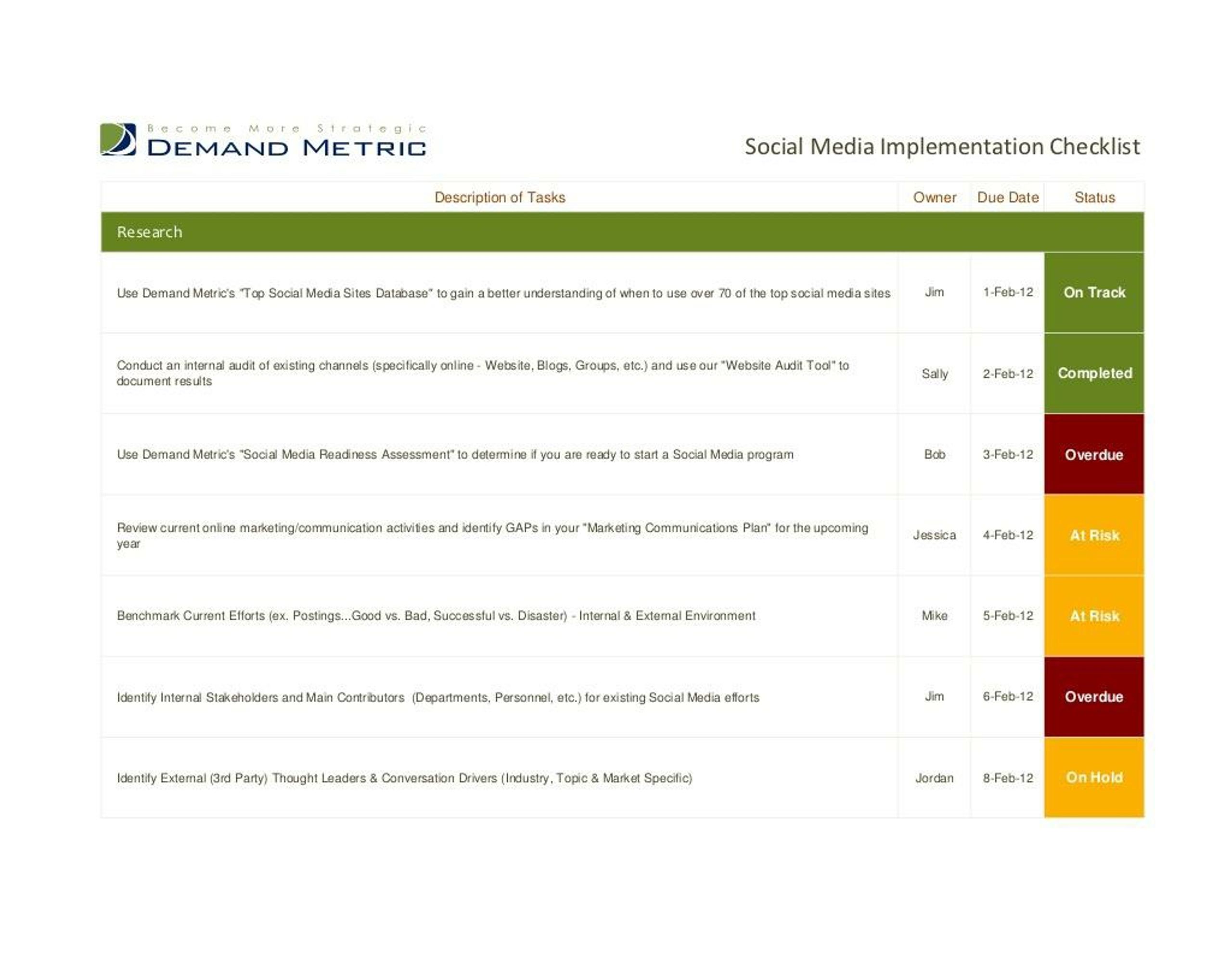Select the internal audit of existing channels task
This screenshot has width=1232, height=953.
483,373
